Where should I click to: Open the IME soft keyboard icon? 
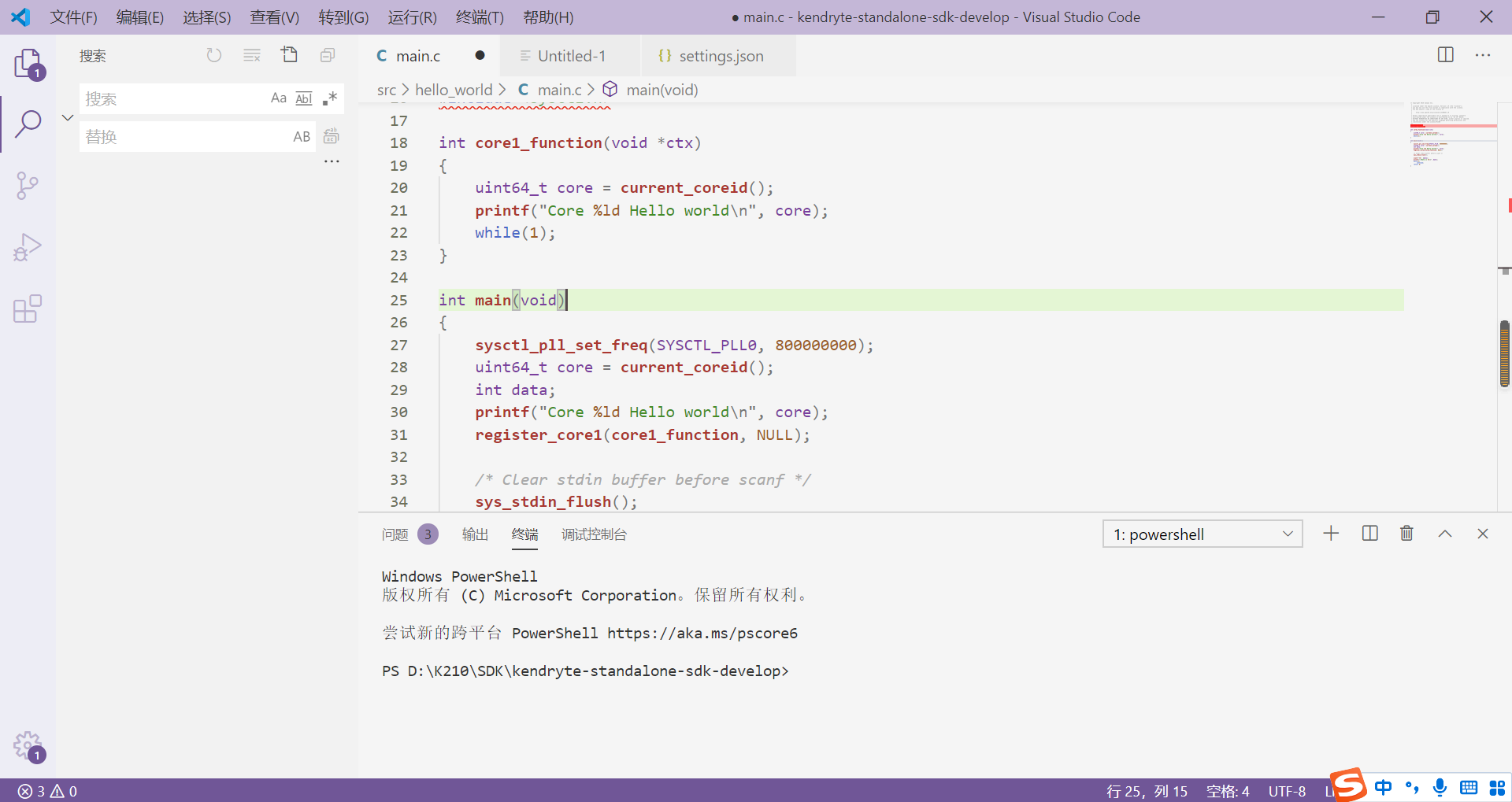click(1469, 787)
